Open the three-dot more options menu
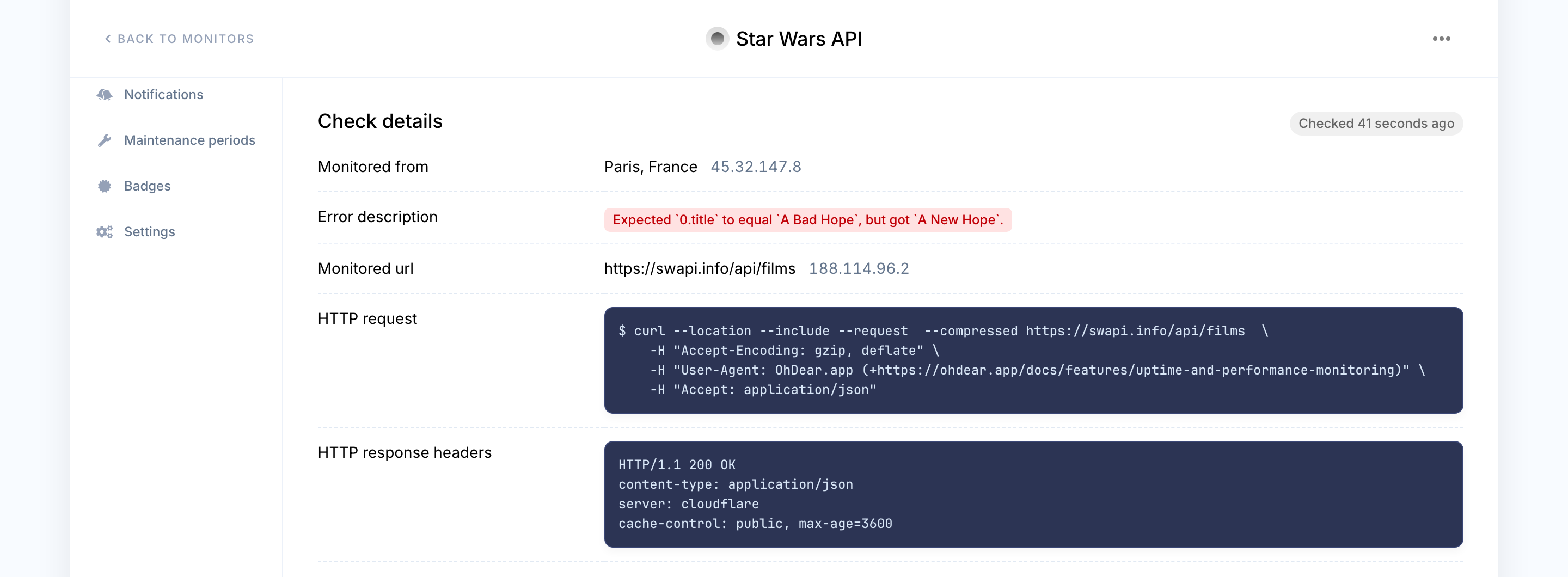This screenshot has width=1568, height=577. click(1441, 39)
